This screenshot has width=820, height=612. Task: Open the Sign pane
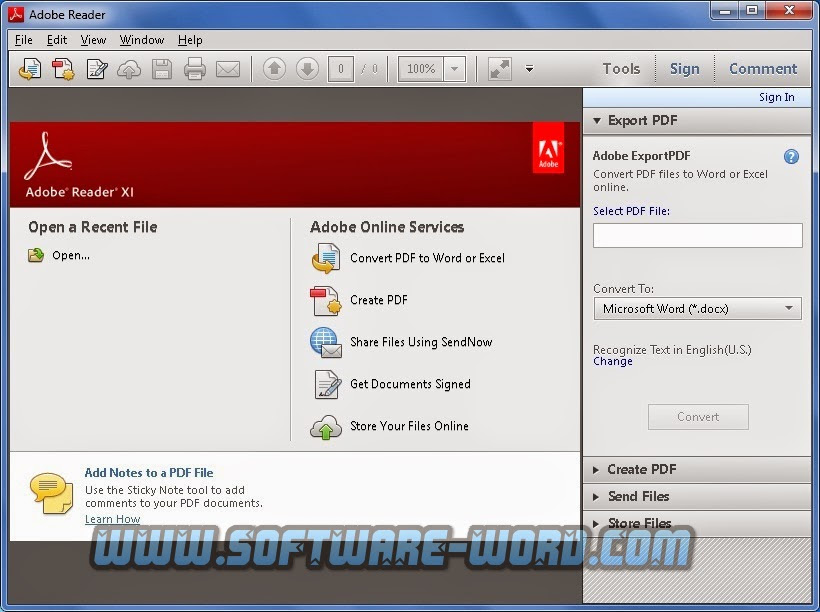(x=685, y=69)
